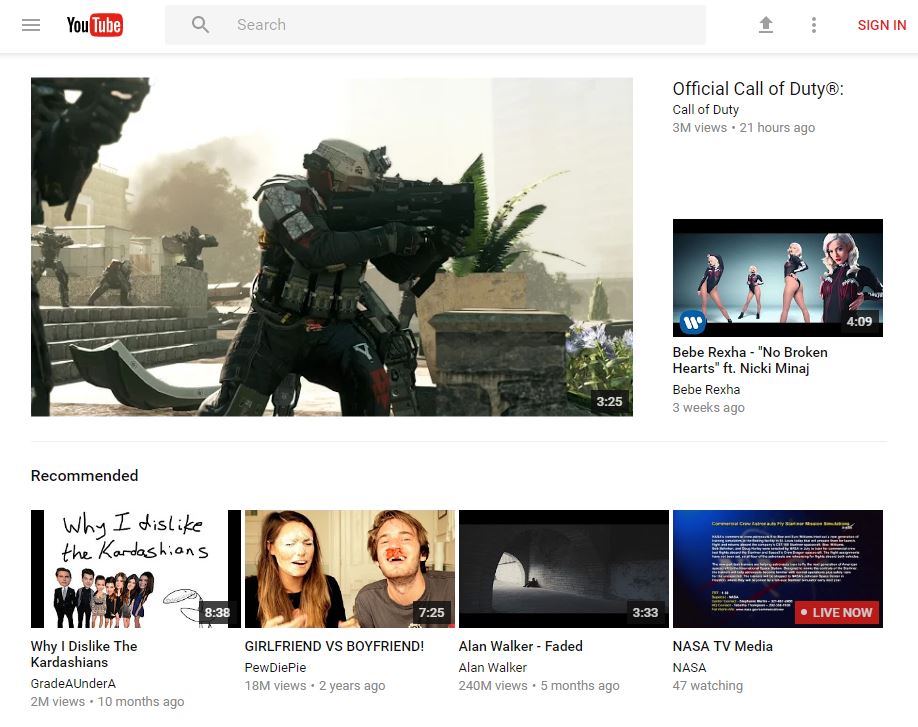
Task: Click the 3 weeks ago text
Action: pos(708,407)
